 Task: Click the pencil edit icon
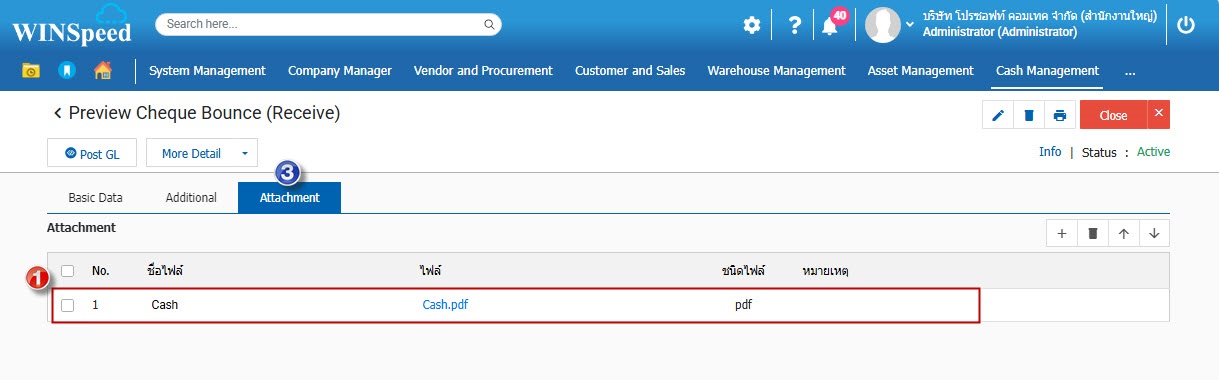point(997,115)
